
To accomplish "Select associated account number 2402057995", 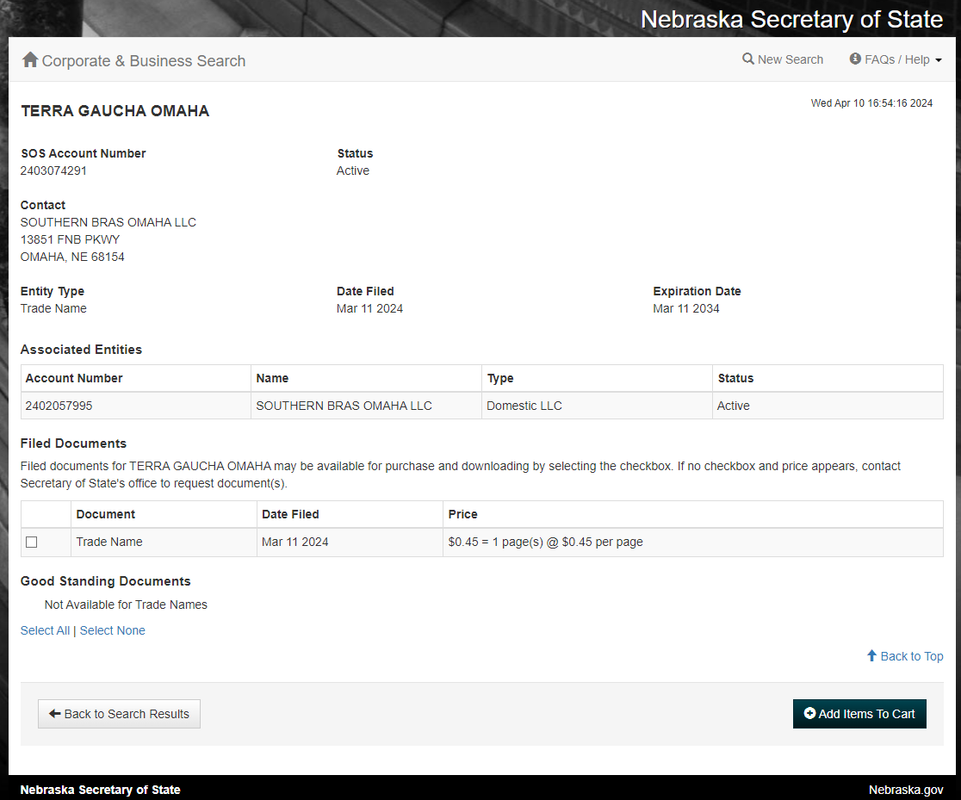I will coord(59,406).
